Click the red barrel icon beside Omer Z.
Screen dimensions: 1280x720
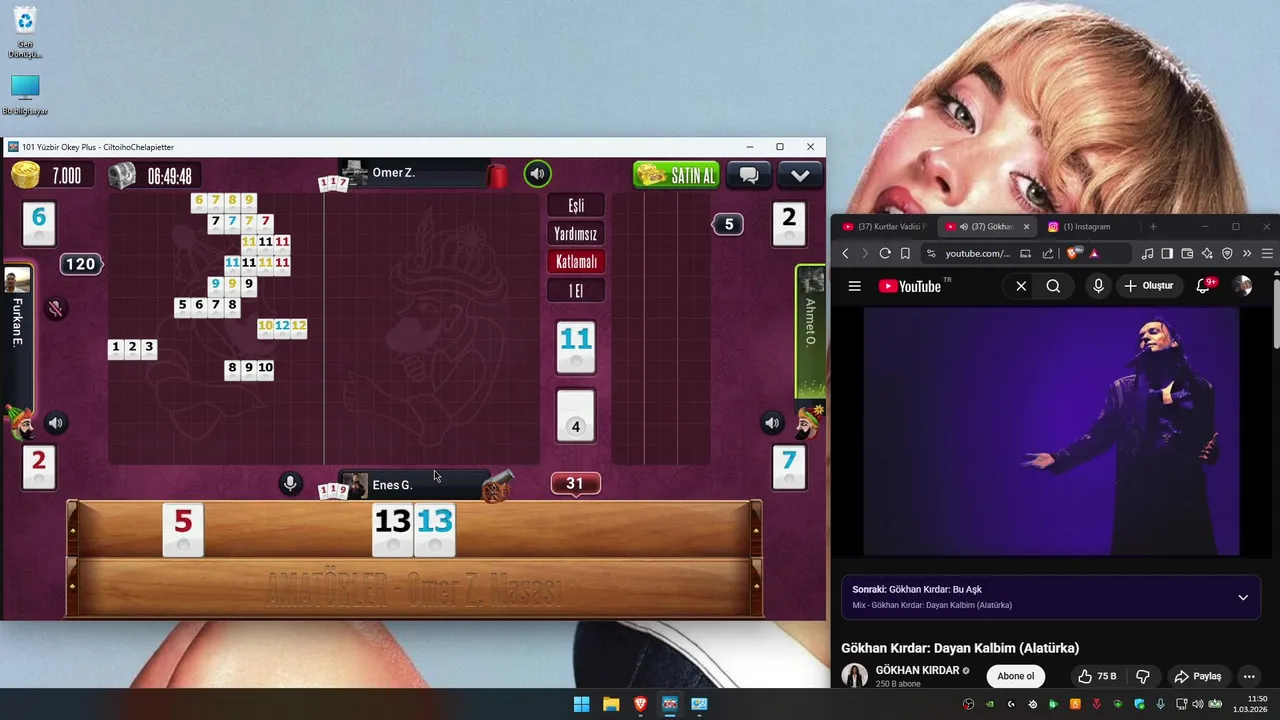[498, 176]
